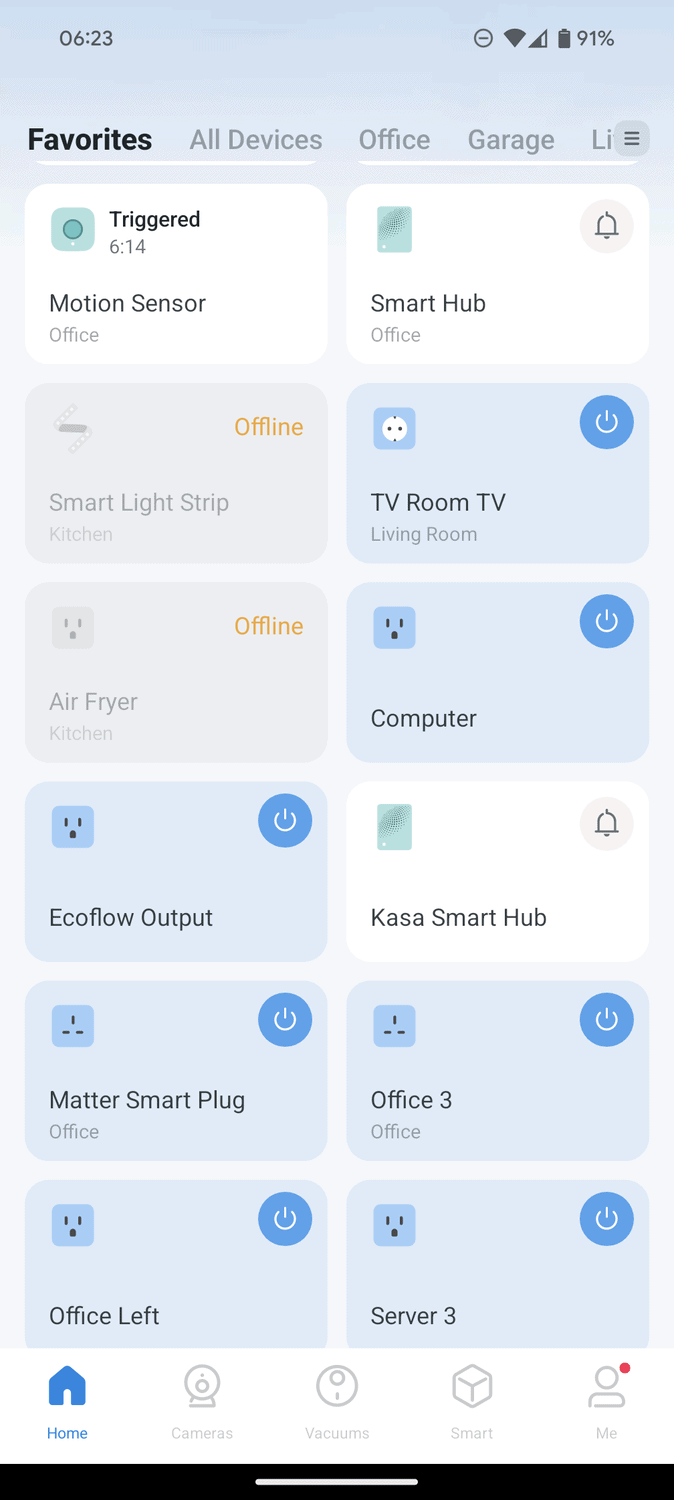Turn off the Computer plug
Image resolution: width=674 pixels, height=1500 pixels.
point(606,621)
